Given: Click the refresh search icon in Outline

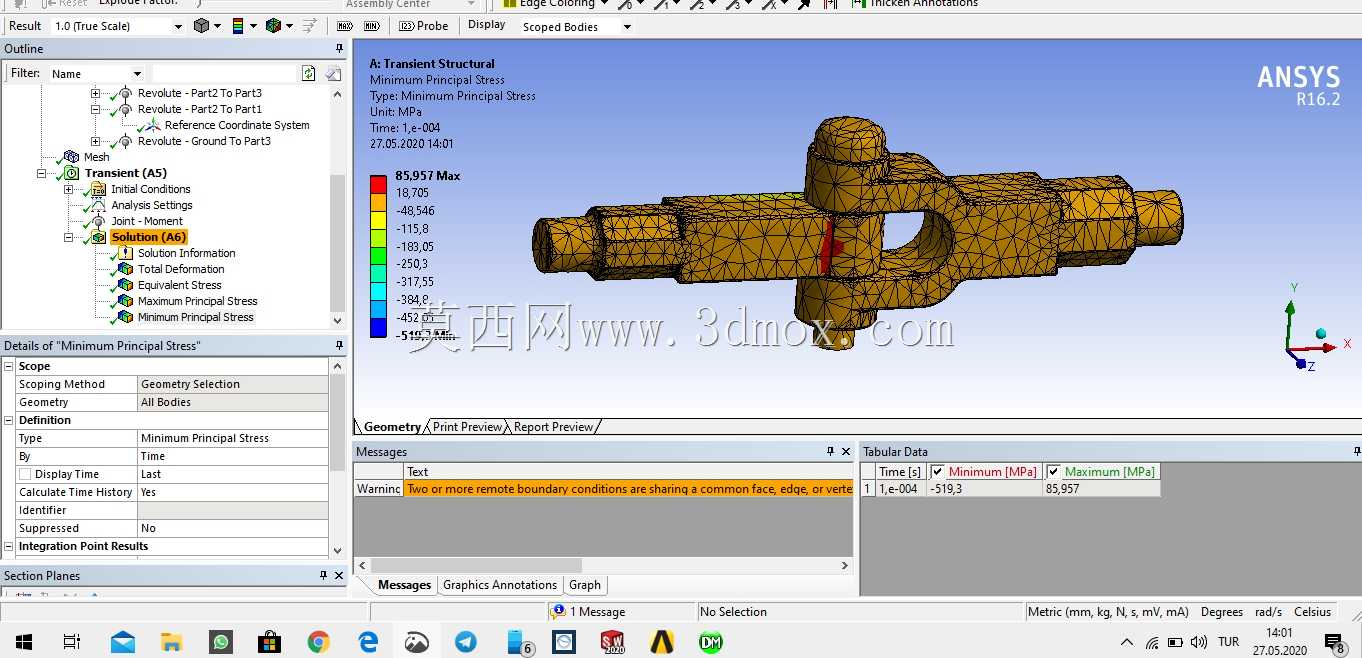Looking at the screenshot, I should pyautogui.click(x=309, y=73).
